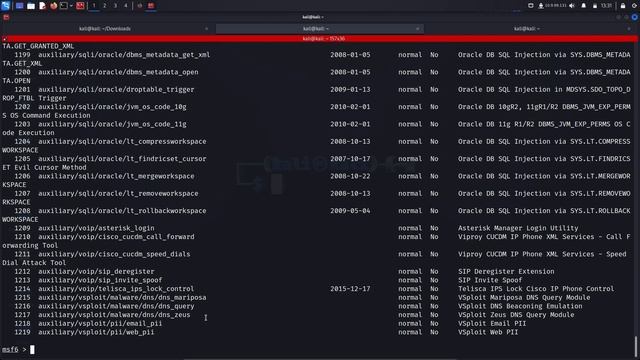Click module auxiliary/sqli/oracle/dbms_metadata_open
The width and height of the screenshot is (640, 360).
pyautogui.click(x=118, y=72)
